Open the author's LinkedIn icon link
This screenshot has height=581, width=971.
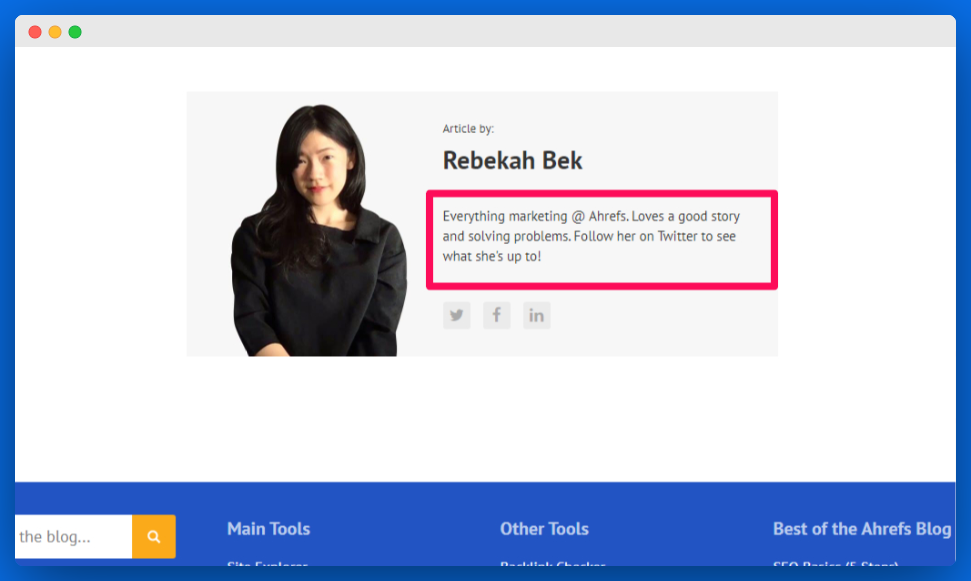[x=536, y=315]
